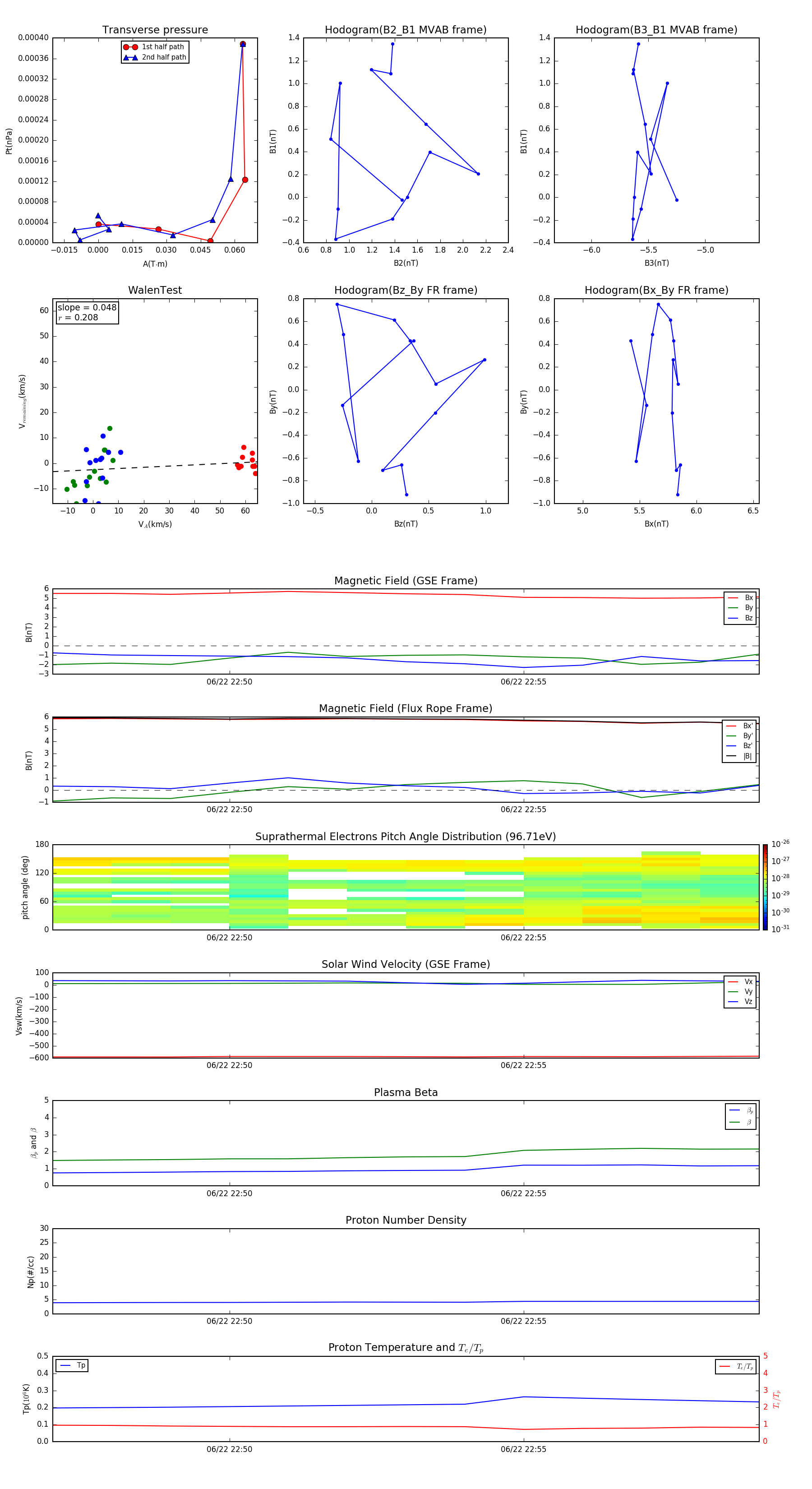Click the 'Tp' legend entry in temperature panel
Viewport: 812px width, 1489px height.
coord(72,1366)
